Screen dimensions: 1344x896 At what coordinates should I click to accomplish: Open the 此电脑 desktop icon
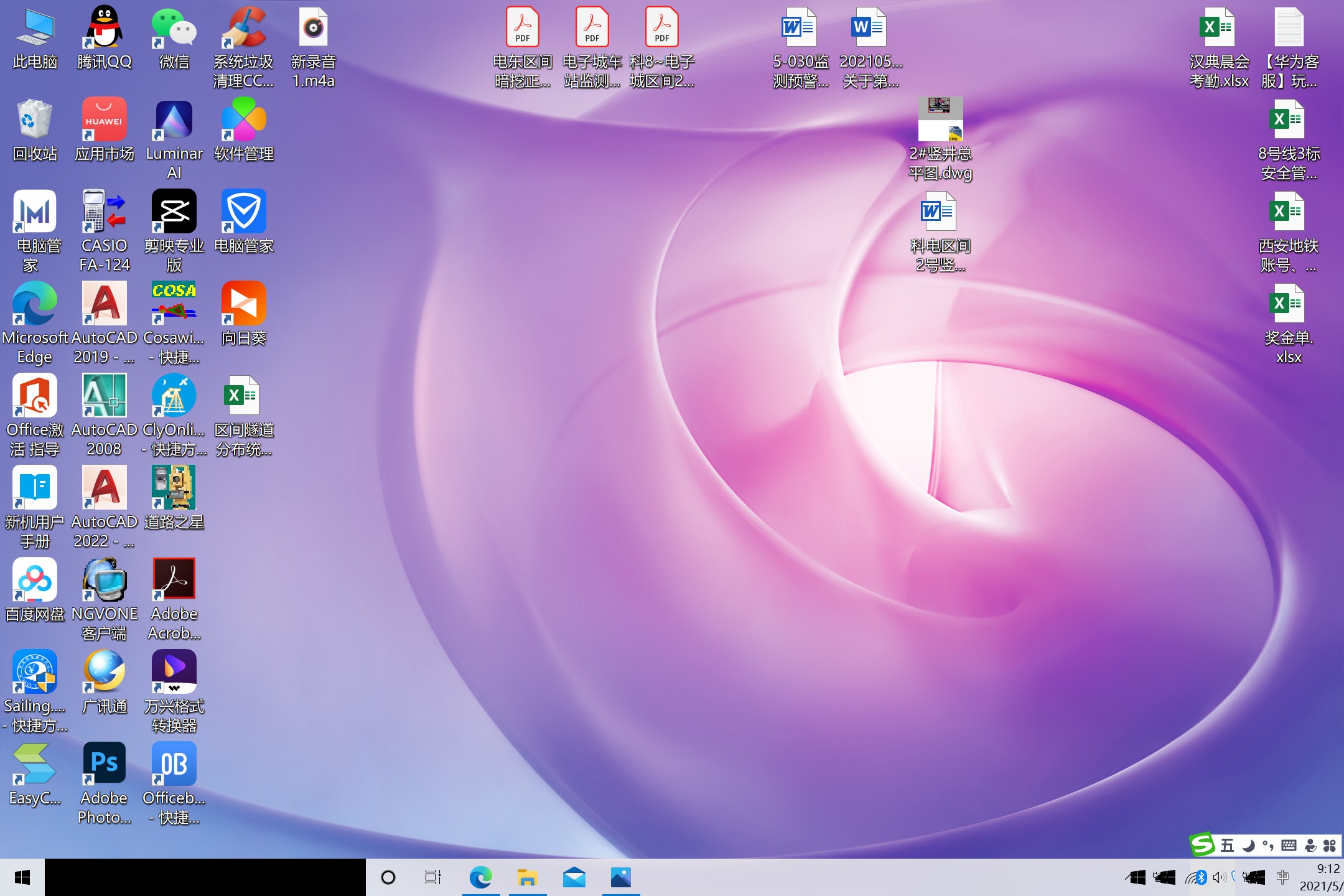coord(35,39)
